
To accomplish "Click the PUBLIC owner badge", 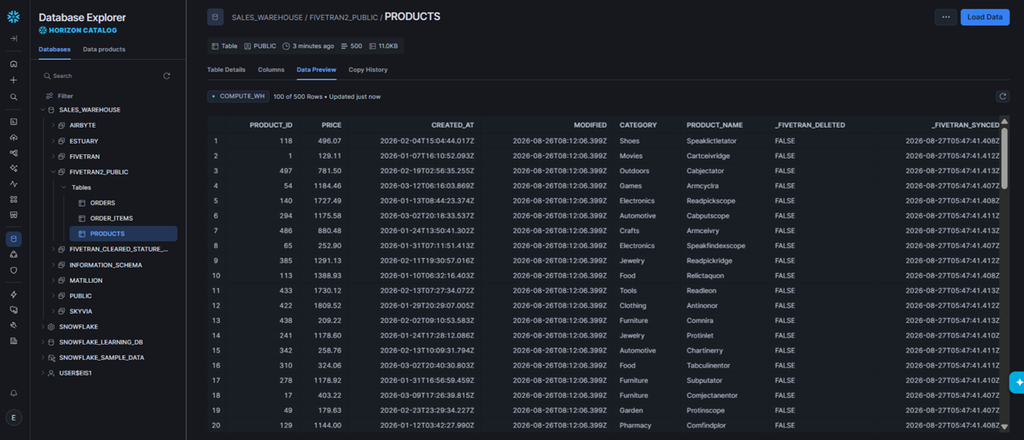I will coord(261,46).
